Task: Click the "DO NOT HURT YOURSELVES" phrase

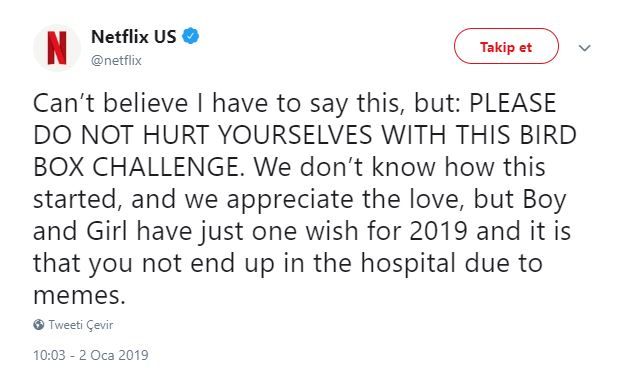Action: pos(202,135)
